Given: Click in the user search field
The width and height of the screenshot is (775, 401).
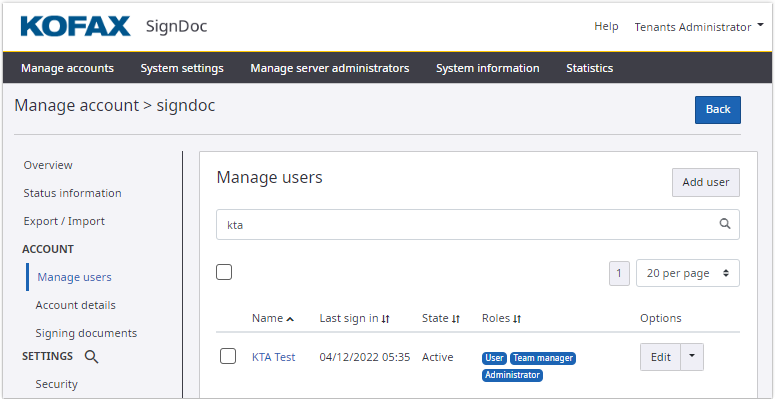Looking at the screenshot, I should (x=465, y=225).
